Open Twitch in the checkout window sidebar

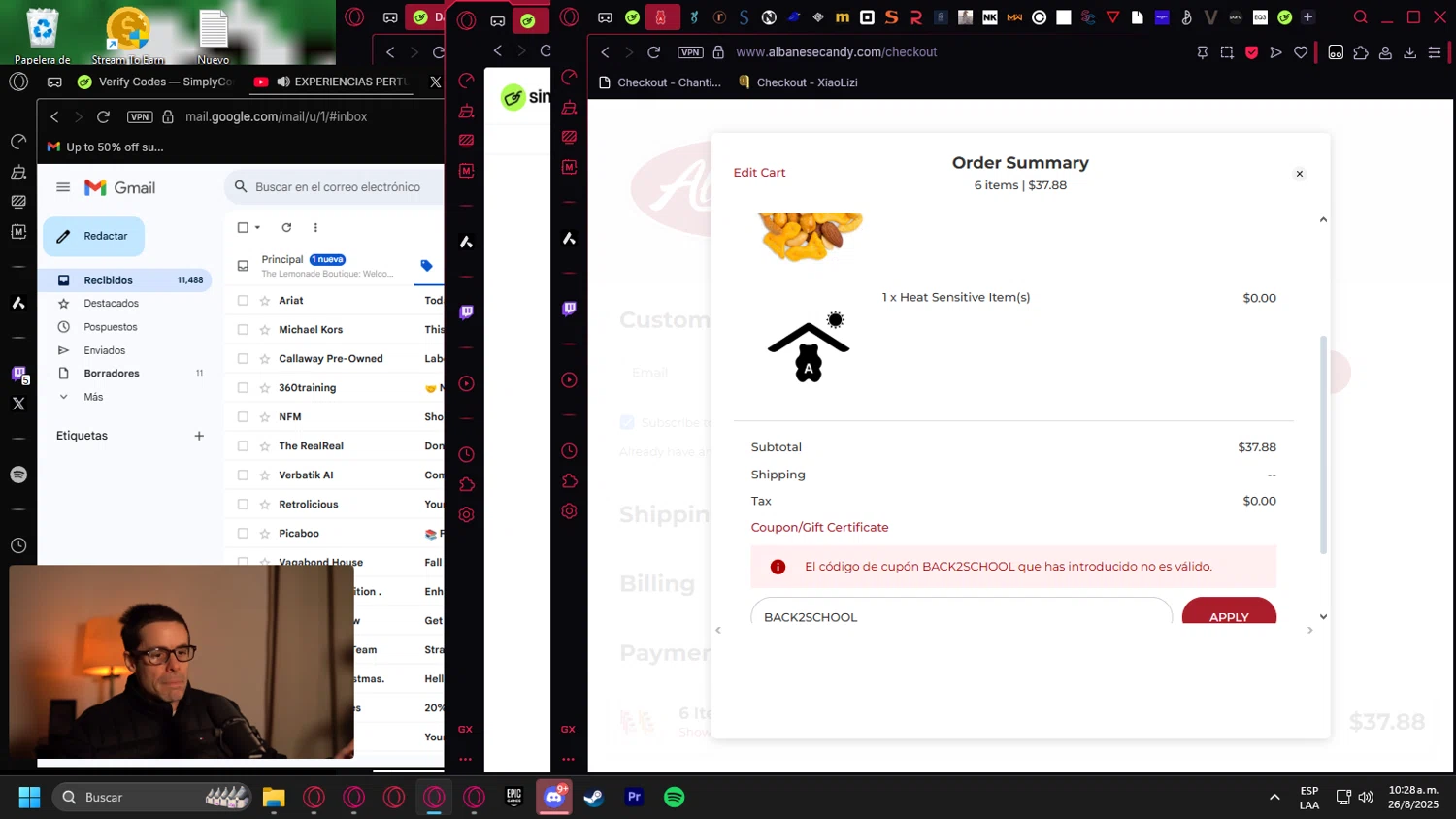[x=569, y=309]
